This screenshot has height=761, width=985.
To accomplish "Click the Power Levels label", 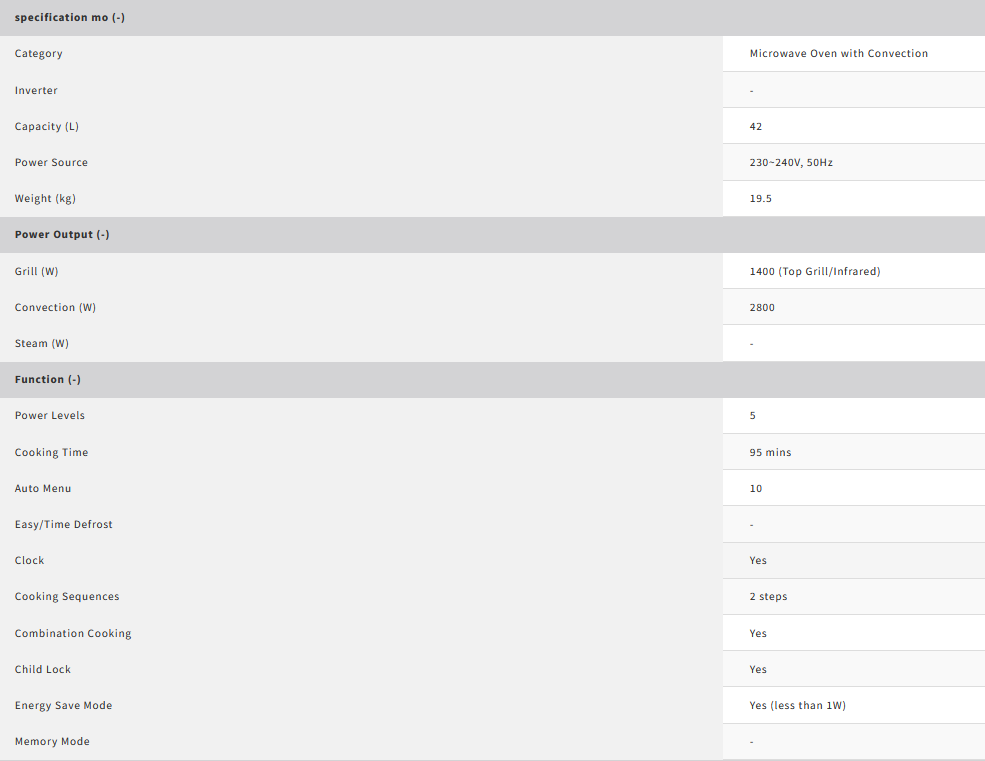I will click(x=50, y=416).
